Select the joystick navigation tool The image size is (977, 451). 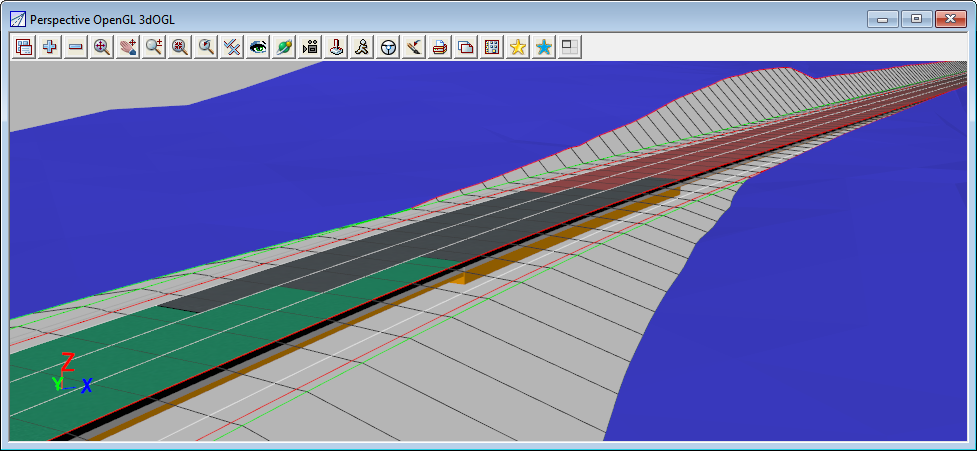point(337,47)
